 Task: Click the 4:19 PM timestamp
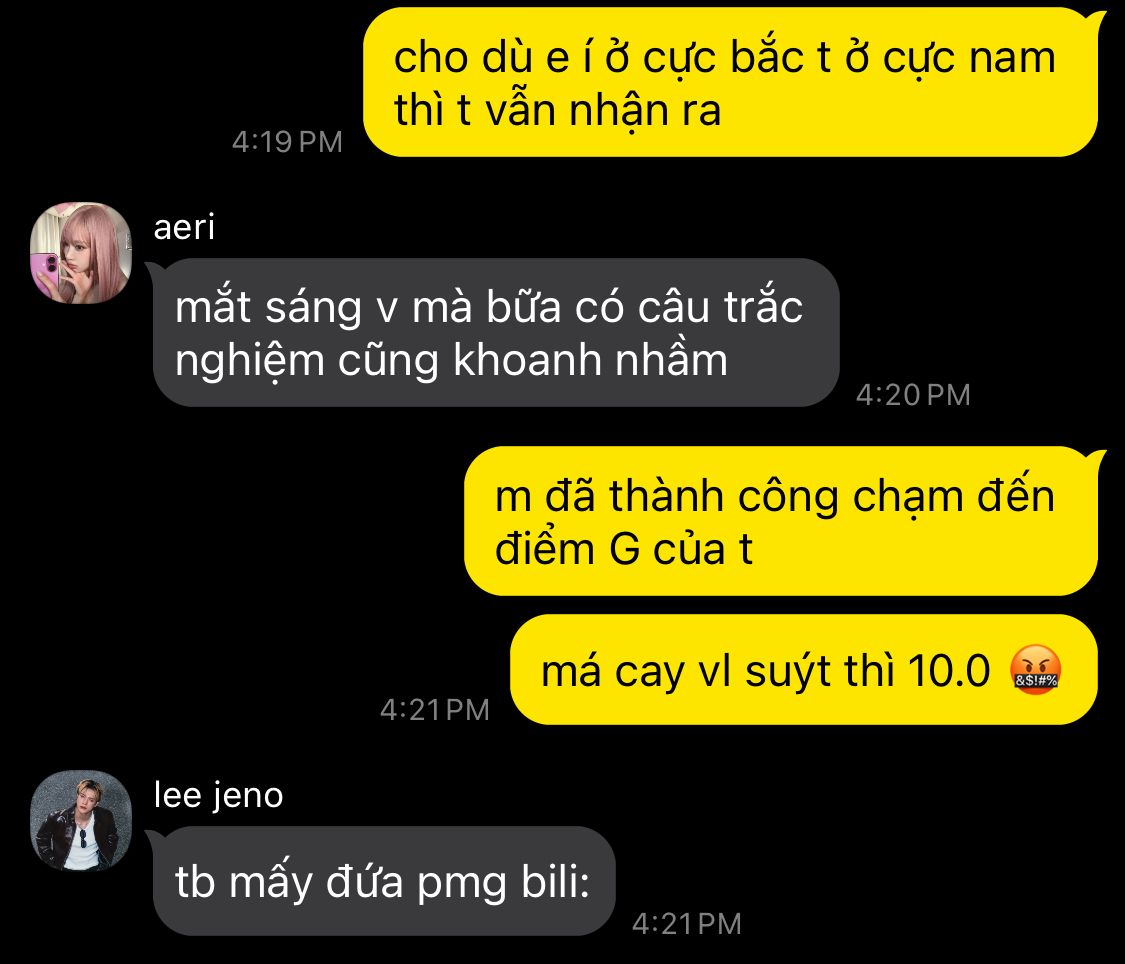(x=287, y=141)
